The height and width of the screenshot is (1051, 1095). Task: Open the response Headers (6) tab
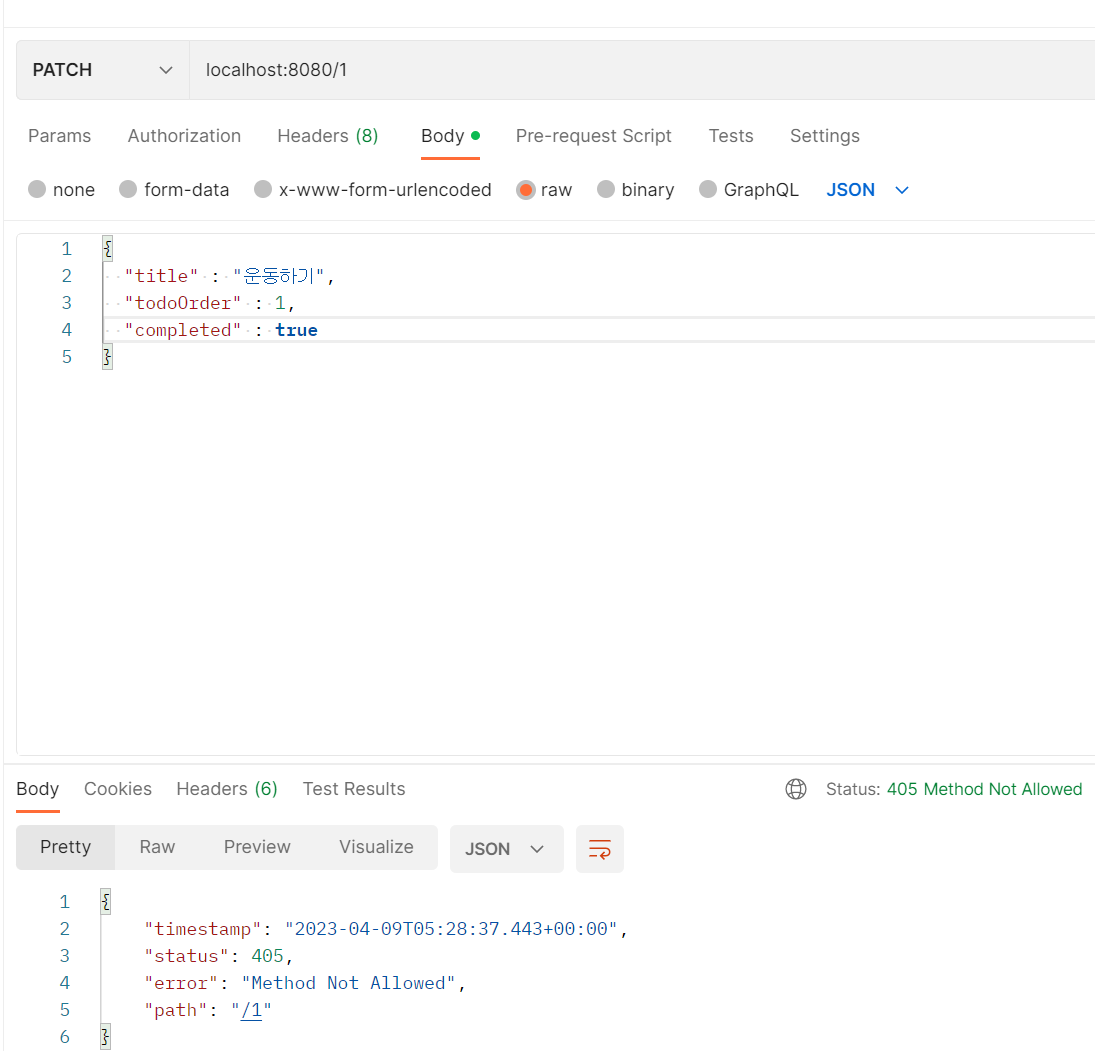(x=227, y=788)
